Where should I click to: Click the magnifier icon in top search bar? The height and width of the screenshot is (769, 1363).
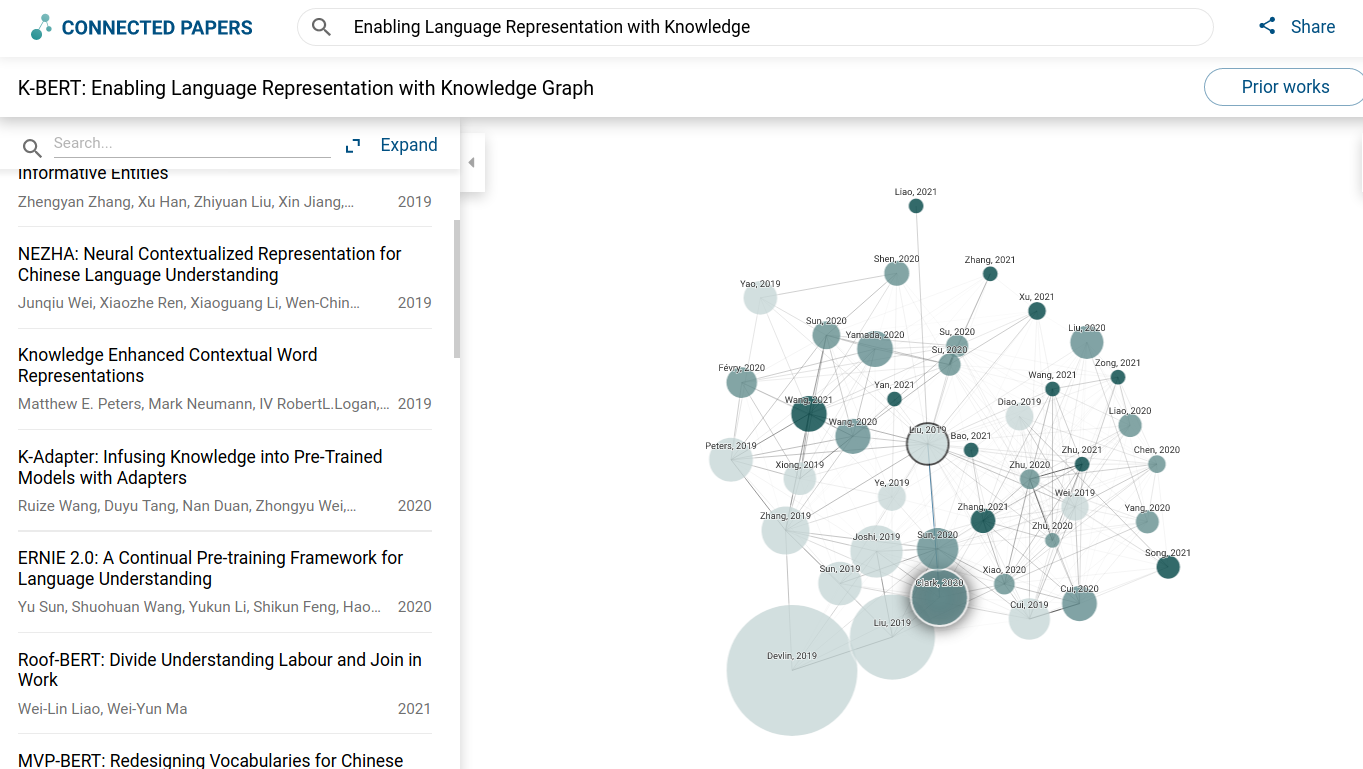coord(321,27)
